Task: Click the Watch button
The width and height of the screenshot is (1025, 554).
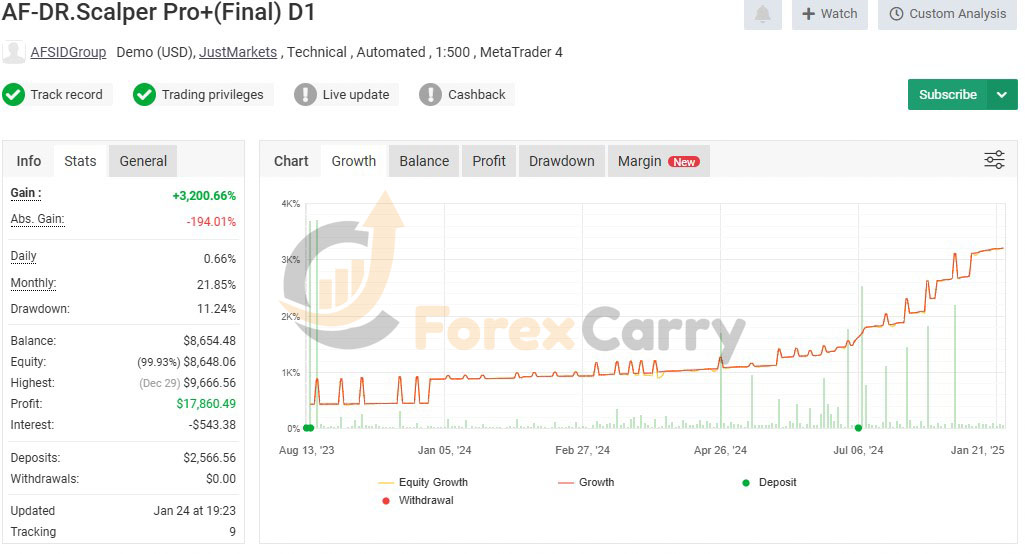Action: pos(830,14)
